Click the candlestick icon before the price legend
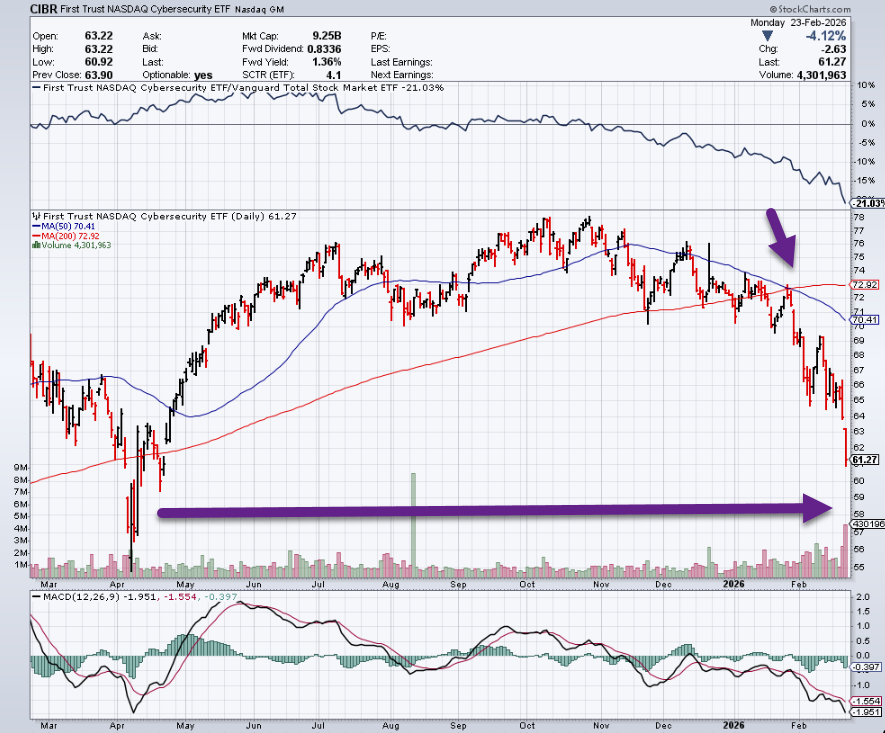The width and height of the screenshot is (885, 733). (x=38, y=216)
